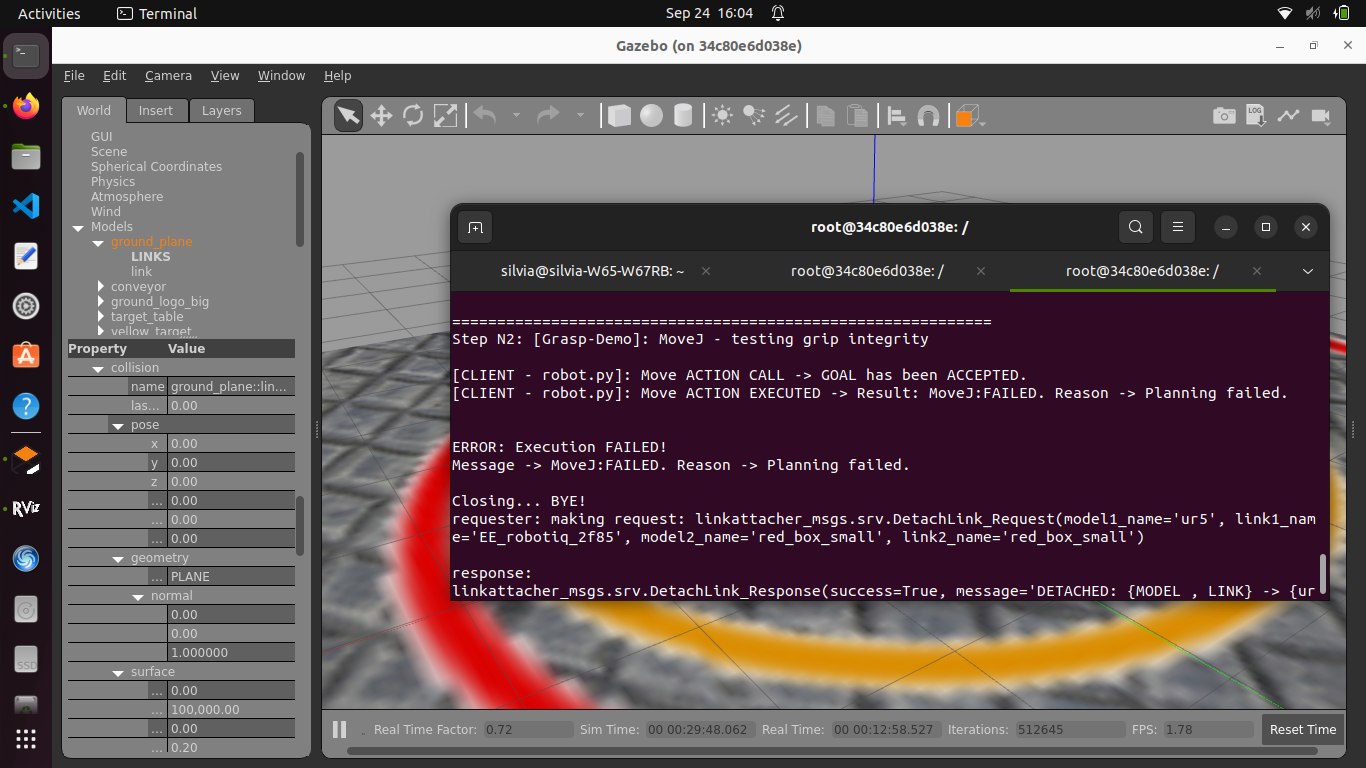This screenshot has height=768, width=1366.
Task: Switch to the Insert tab
Action: (155, 111)
